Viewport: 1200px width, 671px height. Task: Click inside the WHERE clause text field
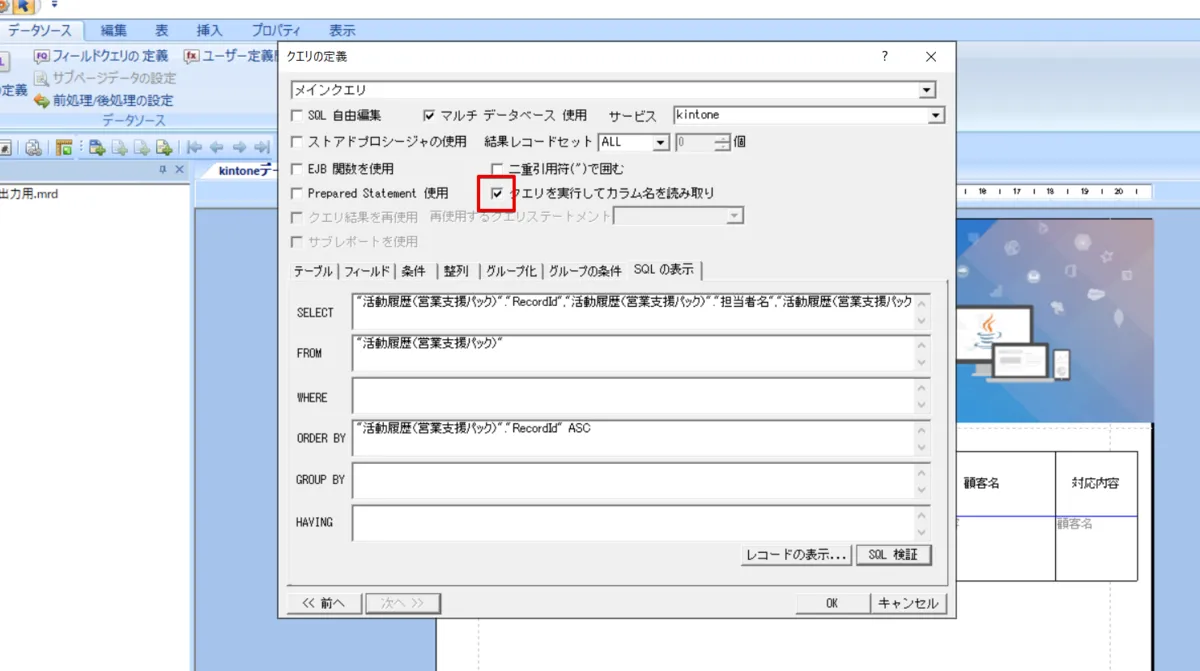pos(630,397)
